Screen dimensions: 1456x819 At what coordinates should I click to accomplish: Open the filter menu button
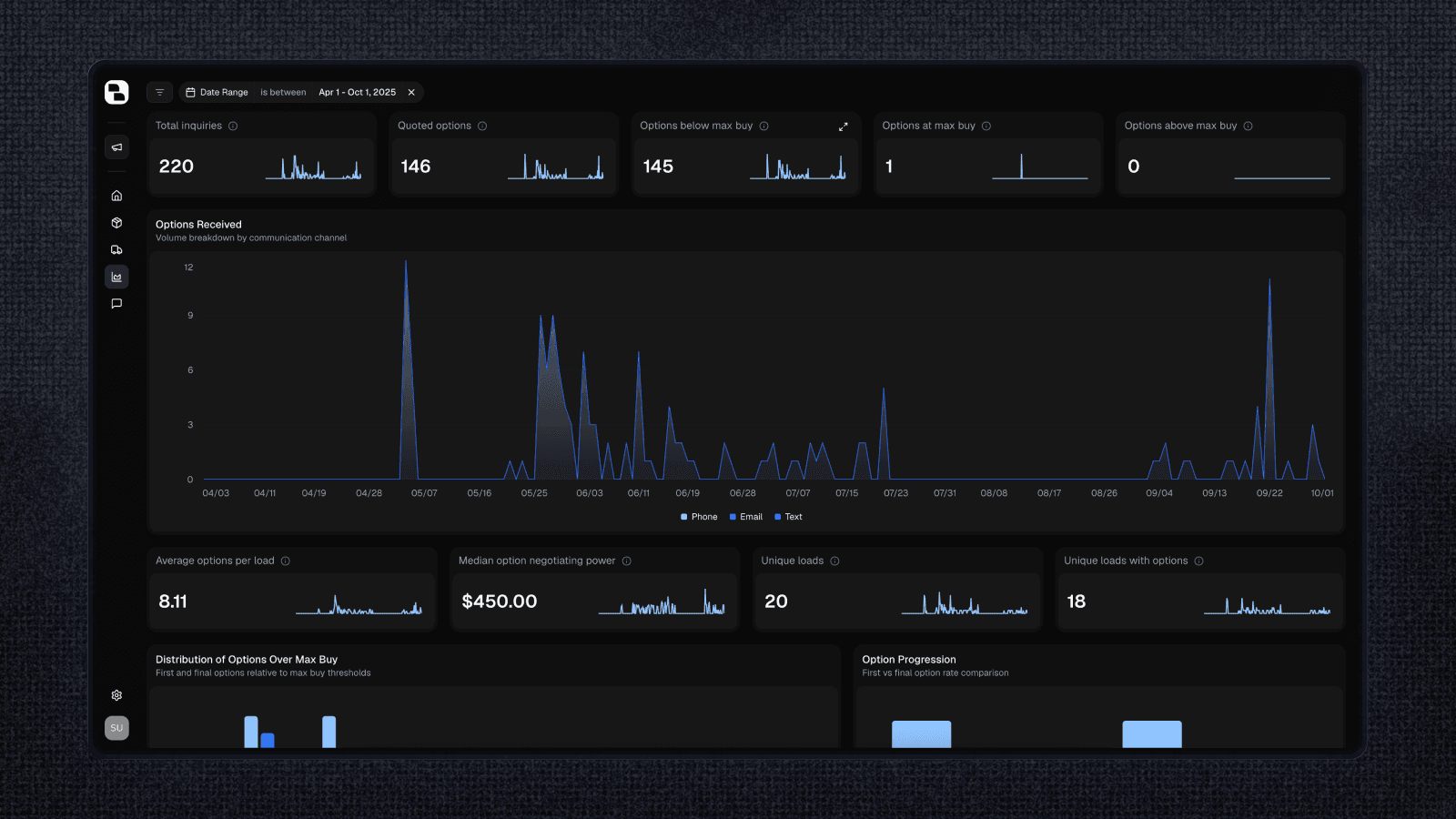159,92
